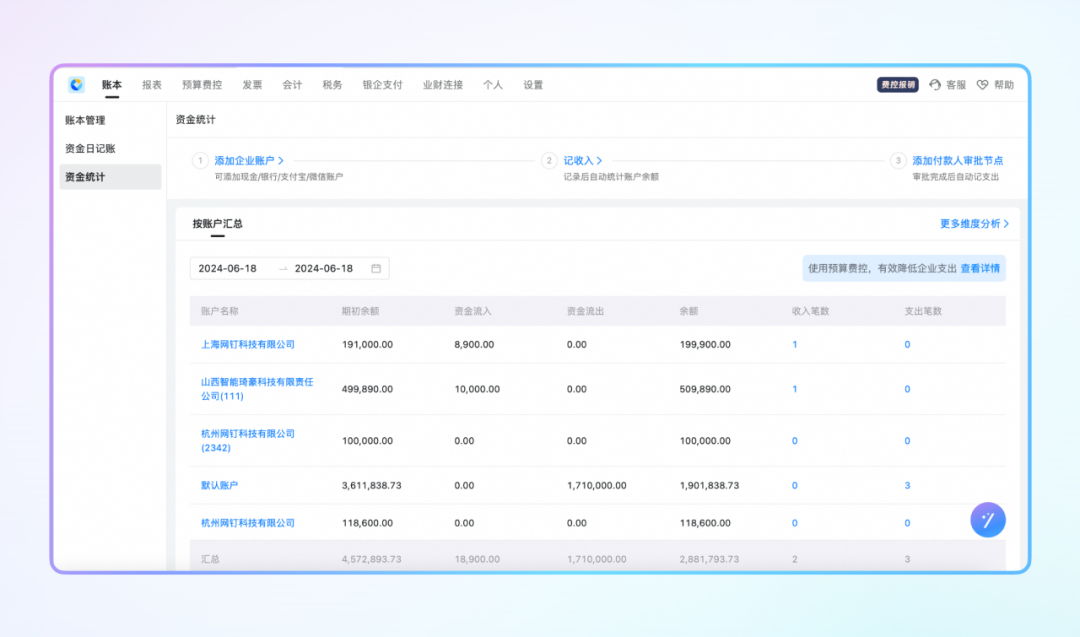
Task: Click the customer service headset icon
Action: point(935,85)
